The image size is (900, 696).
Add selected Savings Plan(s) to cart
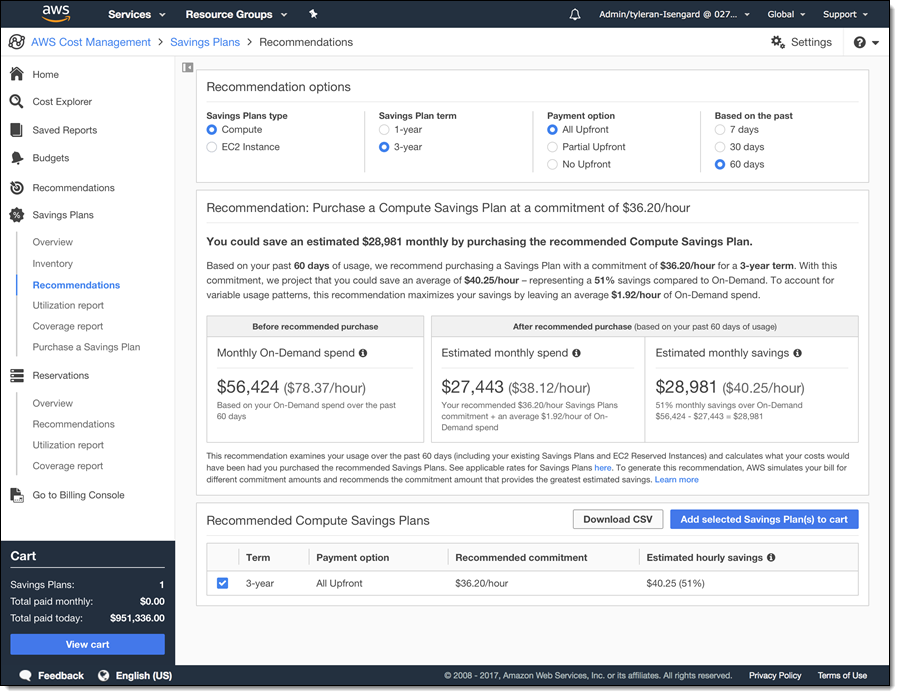click(764, 519)
